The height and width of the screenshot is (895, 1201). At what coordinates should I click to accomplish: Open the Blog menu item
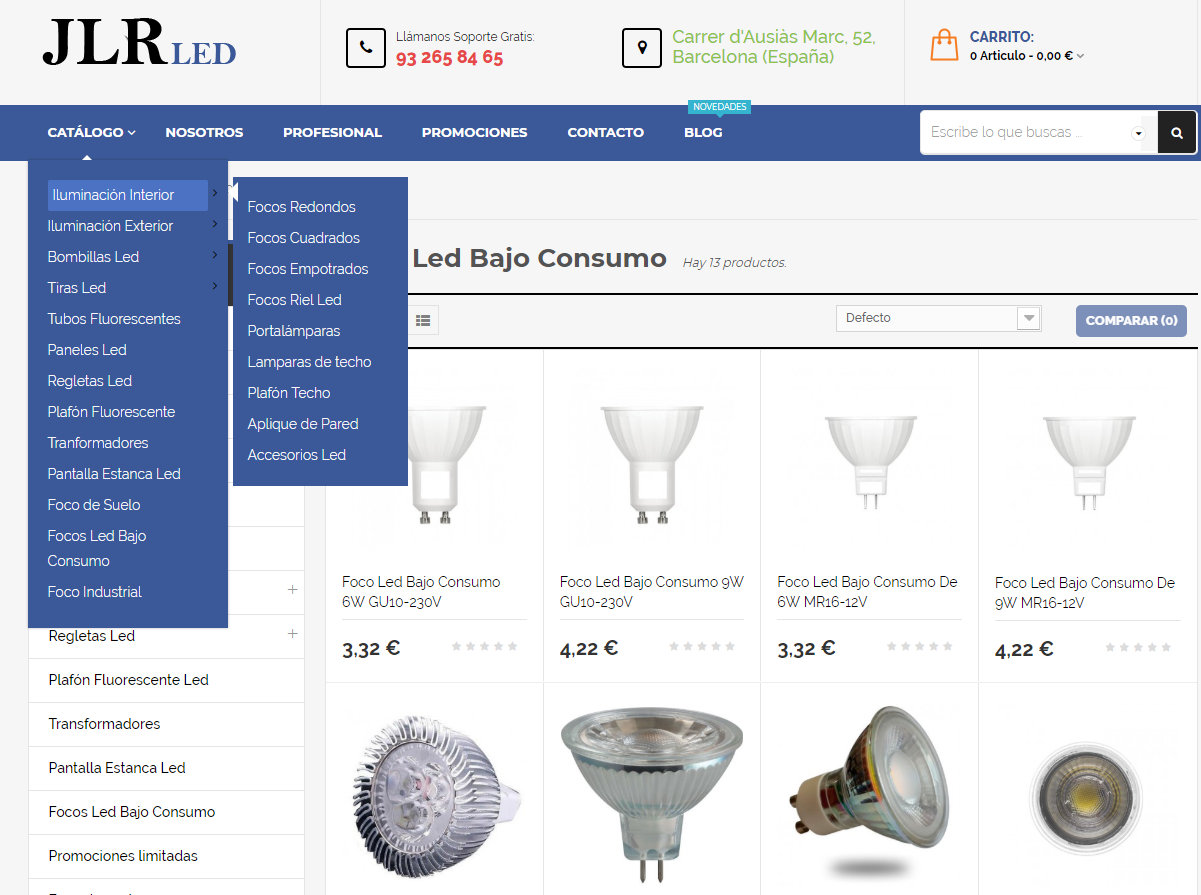[703, 132]
